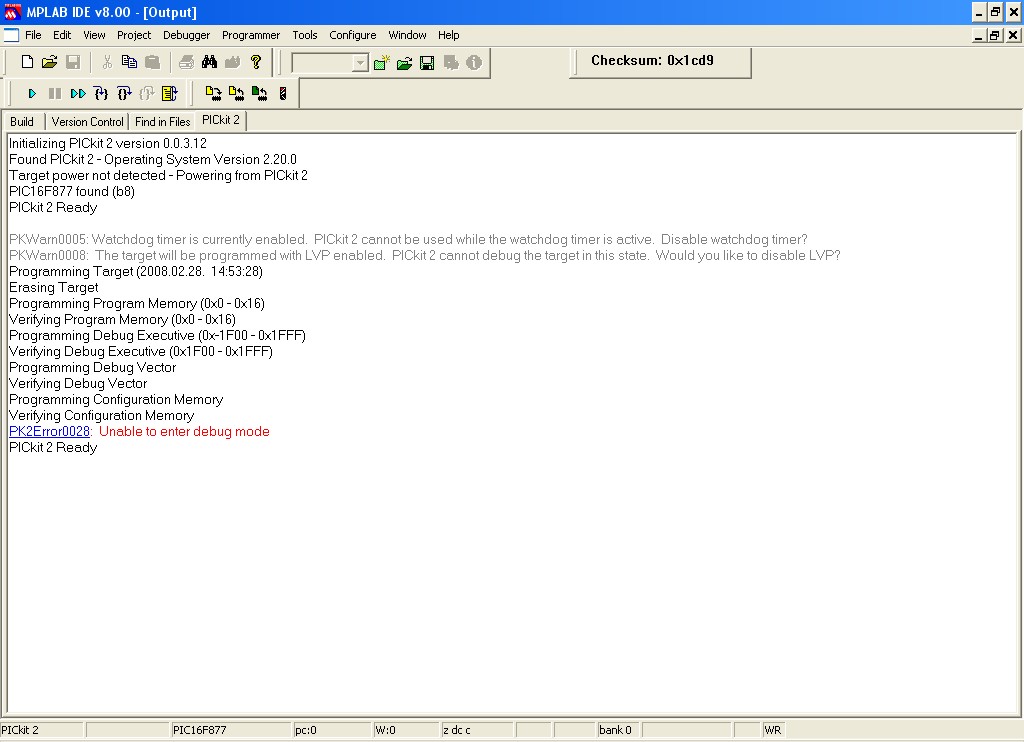The height and width of the screenshot is (742, 1024).
Task: Click the Step Out icon
Action: tap(147, 93)
